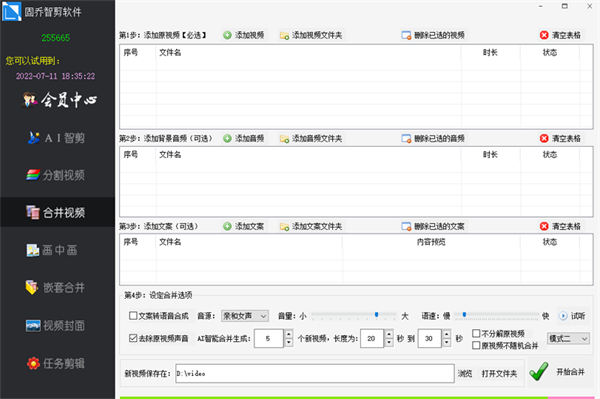Click the 画中画 picture icon
Screen dimensions: 600x399
pyautogui.click(x=33, y=250)
